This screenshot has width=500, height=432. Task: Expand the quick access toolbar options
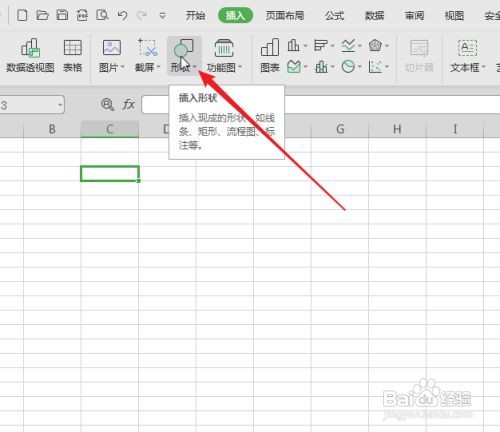point(162,16)
